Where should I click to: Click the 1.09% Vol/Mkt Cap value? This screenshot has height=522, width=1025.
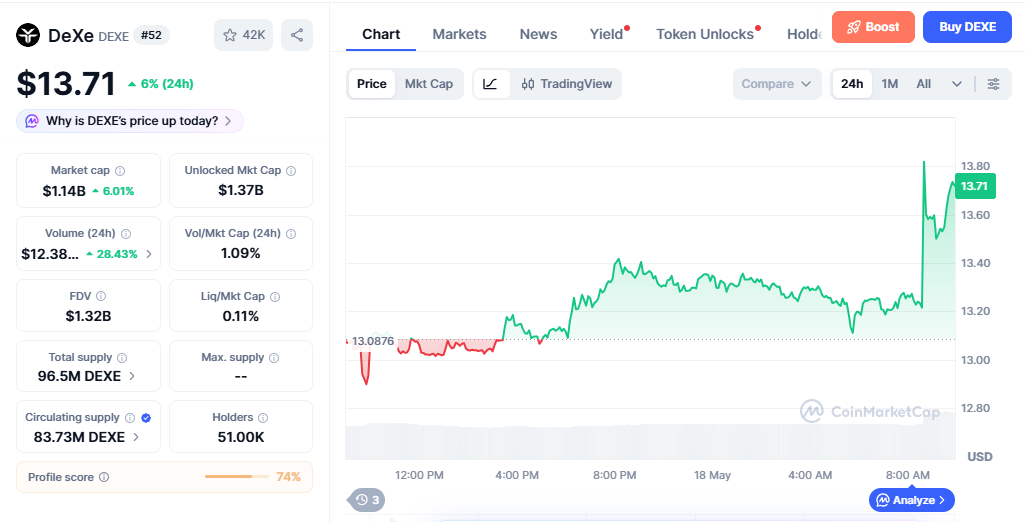pyautogui.click(x=241, y=253)
